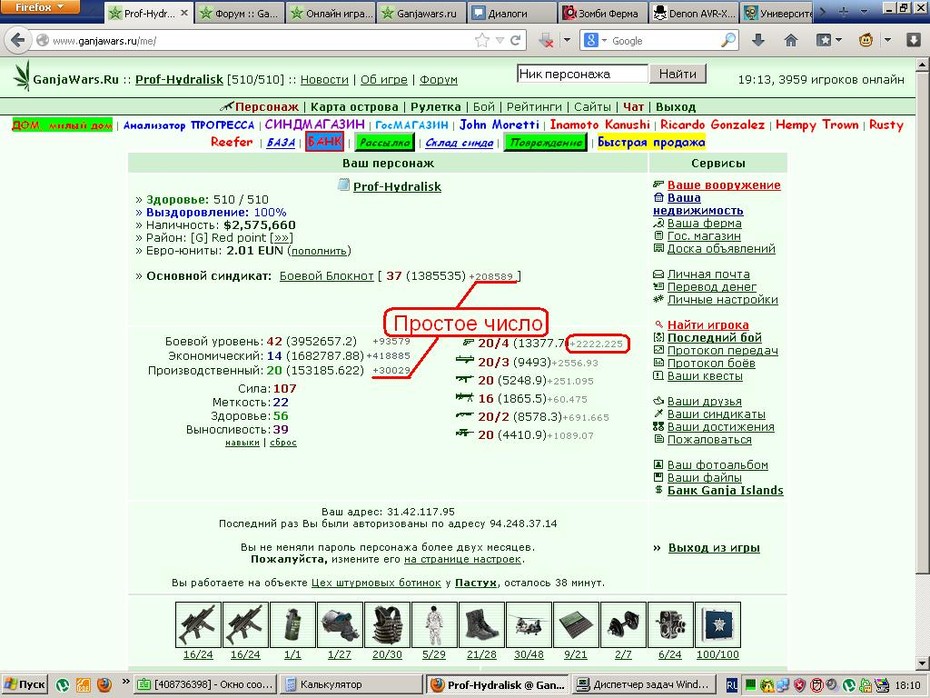
Task: Open the 21/28 boots item
Action: pyautogui.click(x=482, y=624)
